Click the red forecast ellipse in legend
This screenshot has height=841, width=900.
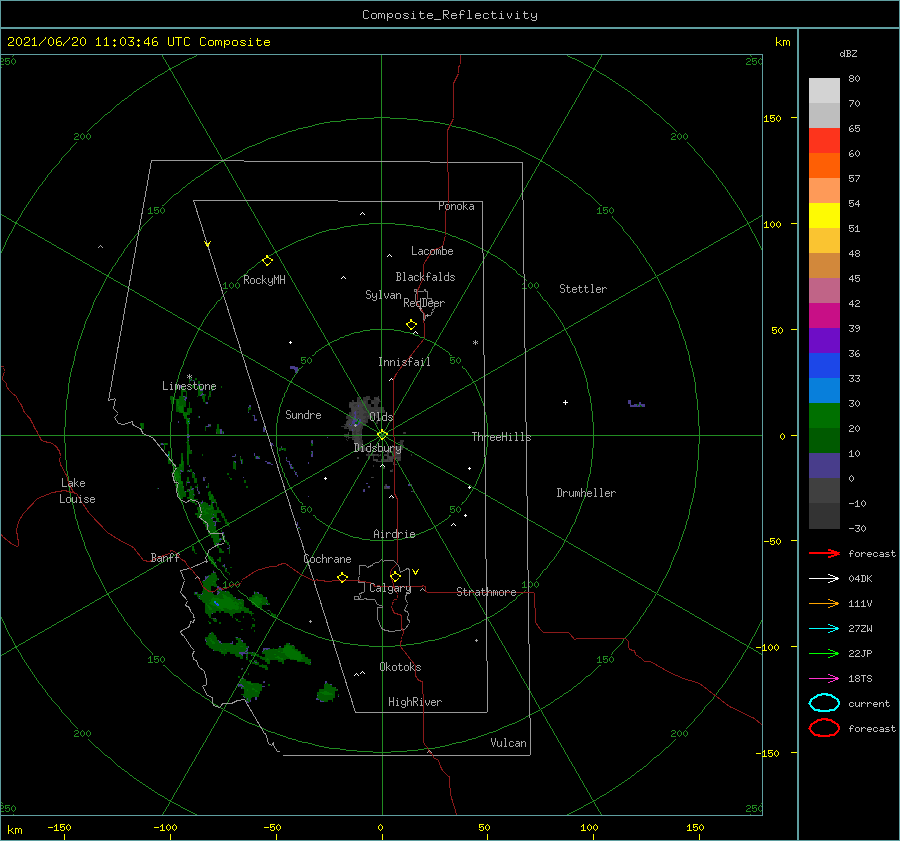pyautogui.click(x=824, y=728)
